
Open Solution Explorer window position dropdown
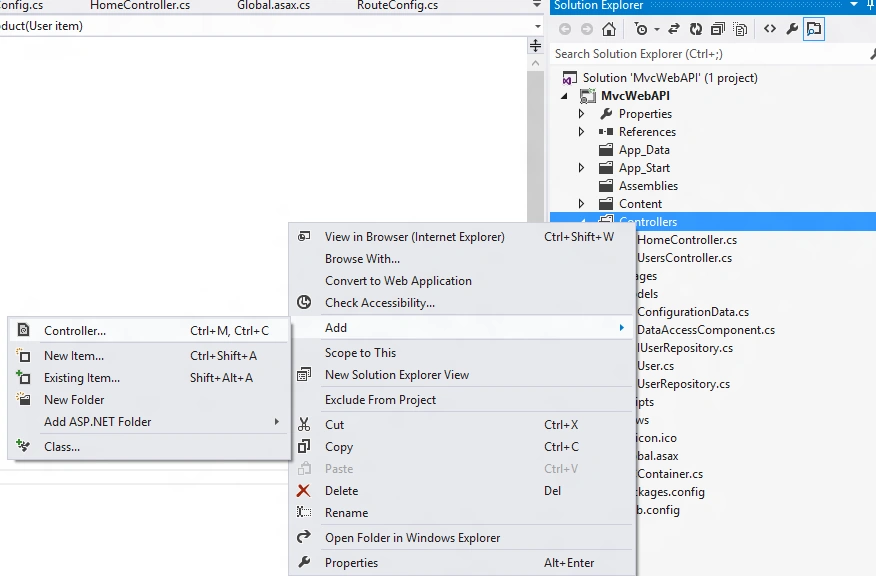pos(854,4)
